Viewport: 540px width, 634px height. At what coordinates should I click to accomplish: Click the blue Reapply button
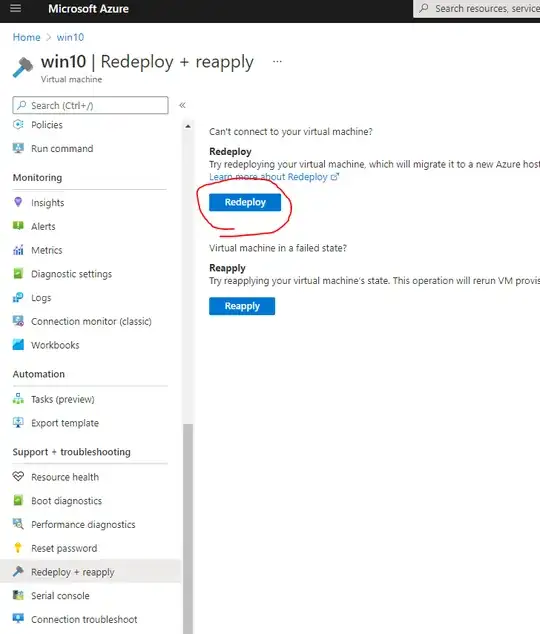coord(242,306)
